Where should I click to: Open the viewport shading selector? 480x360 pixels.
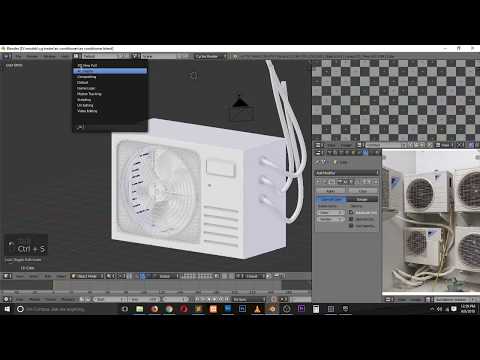tap(110, 276)
